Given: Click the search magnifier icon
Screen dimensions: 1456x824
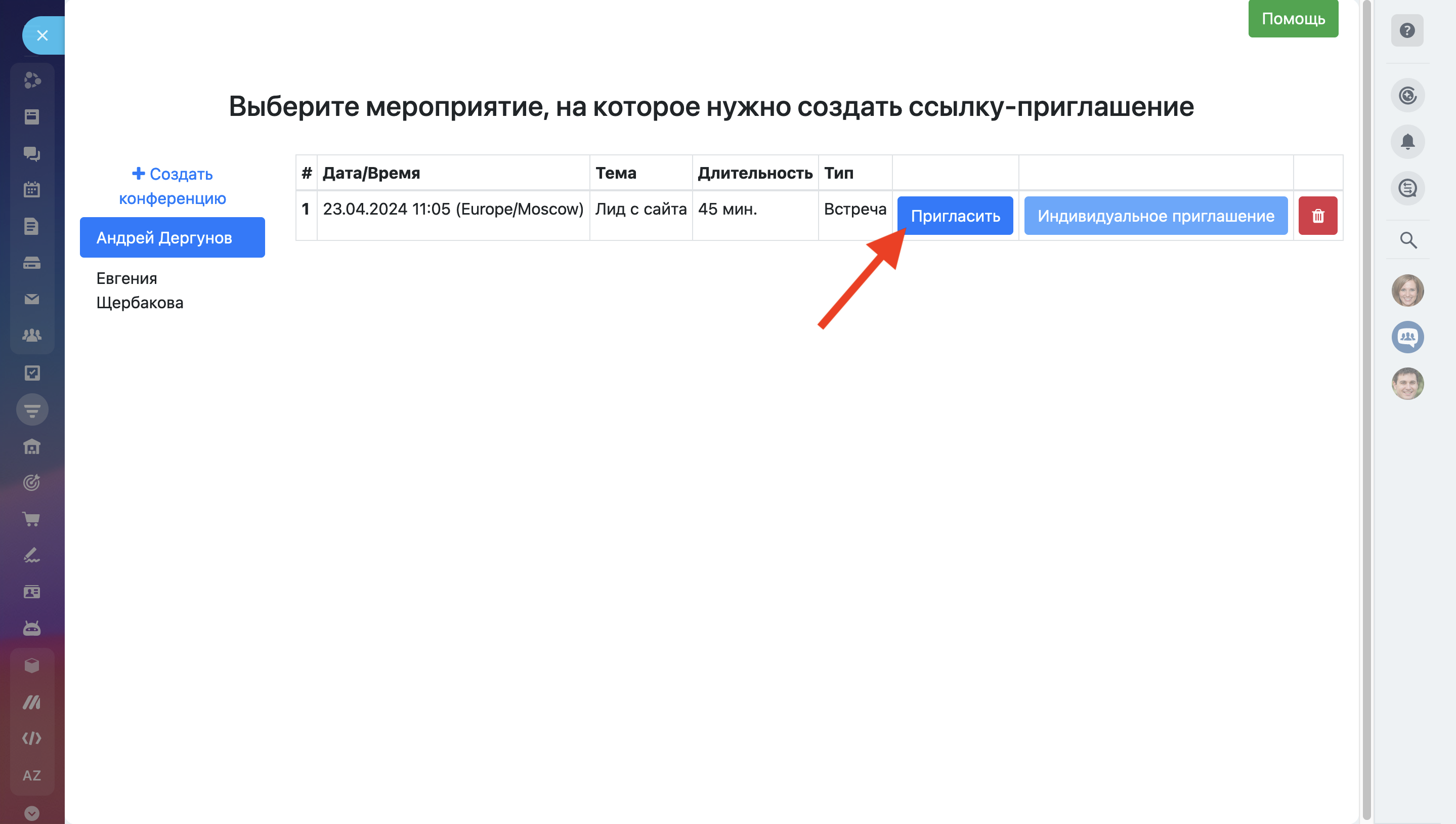Looking at the screenshot, I should 1407,240.
